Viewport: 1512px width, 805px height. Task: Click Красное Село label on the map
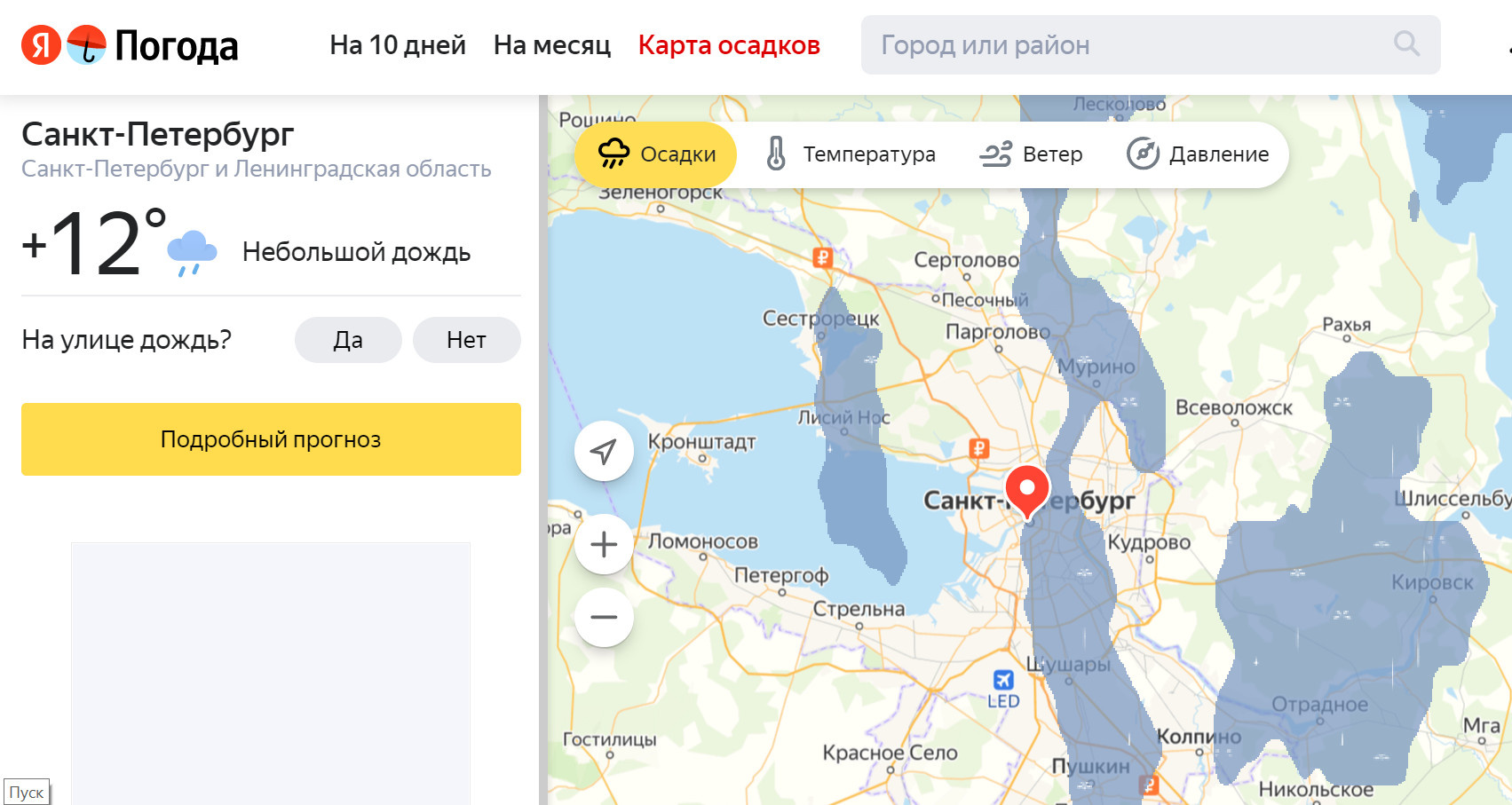[x=890, y=753]
